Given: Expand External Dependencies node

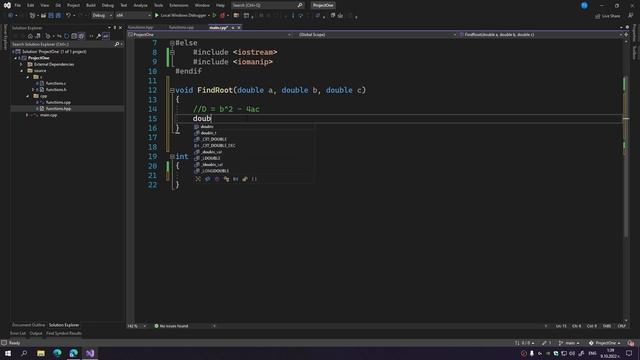Looking at the screenshot, I should point(22,64).
